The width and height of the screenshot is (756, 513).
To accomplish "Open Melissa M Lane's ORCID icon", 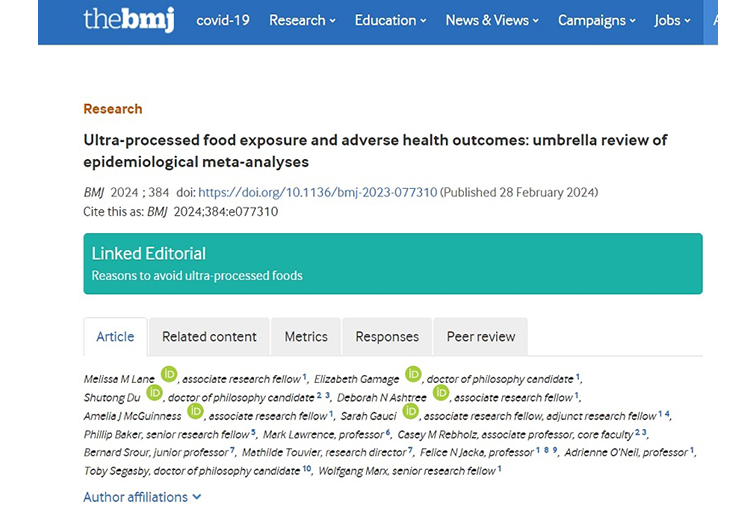I will coord(169,375).
